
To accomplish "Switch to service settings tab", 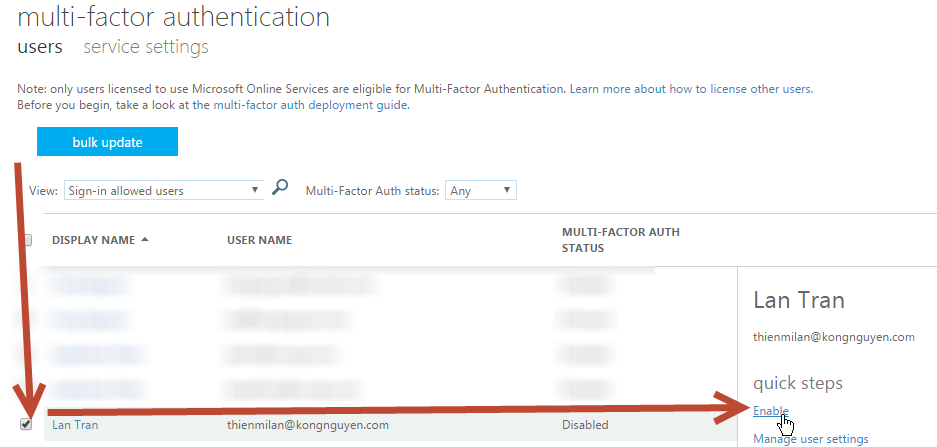I will 146,47.
